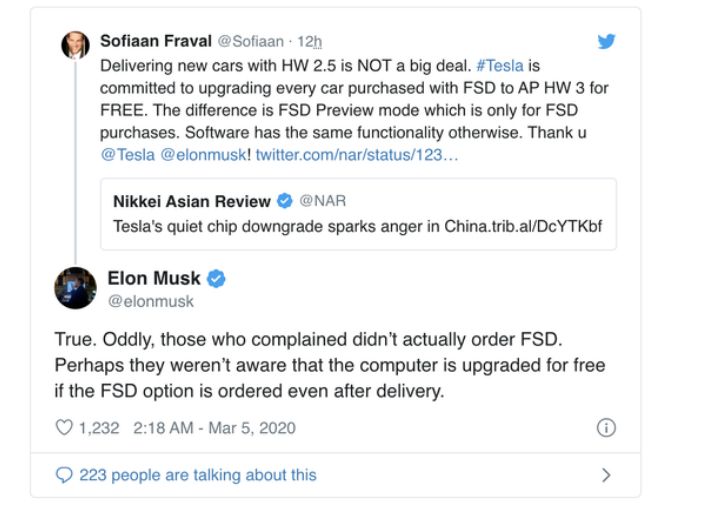714x510 pixels.
Task: Click the Twitter bird logo icon
Action: click(606, 41)
